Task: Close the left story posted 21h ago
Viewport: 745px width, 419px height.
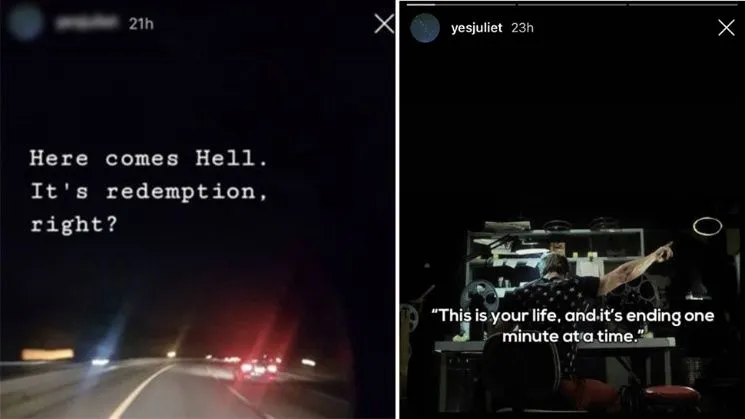Action: pos(383,24)
